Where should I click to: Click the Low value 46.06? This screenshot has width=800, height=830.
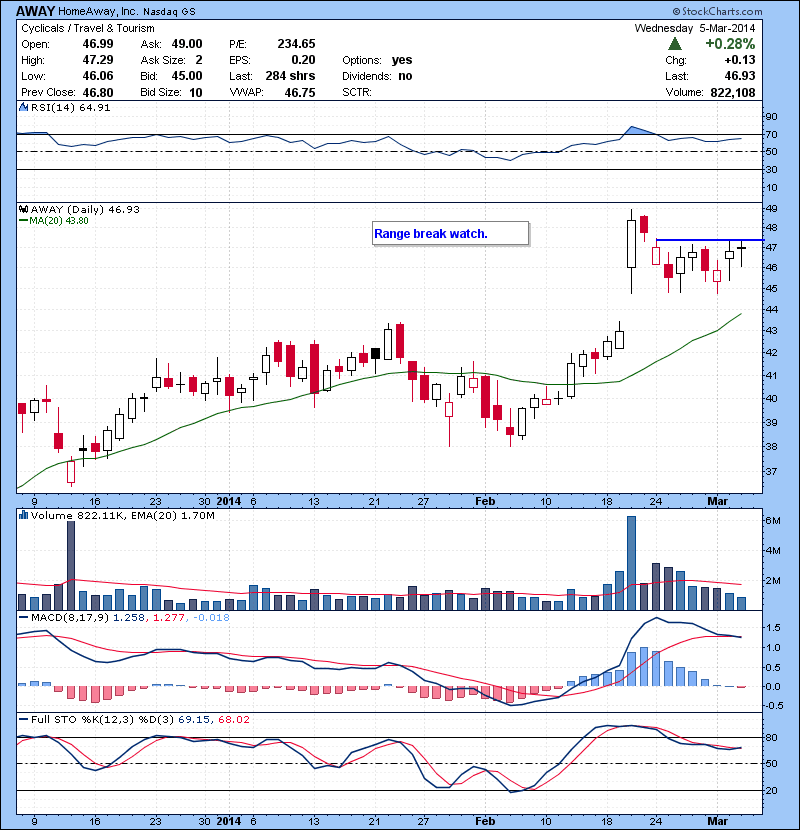pos(98,76)
